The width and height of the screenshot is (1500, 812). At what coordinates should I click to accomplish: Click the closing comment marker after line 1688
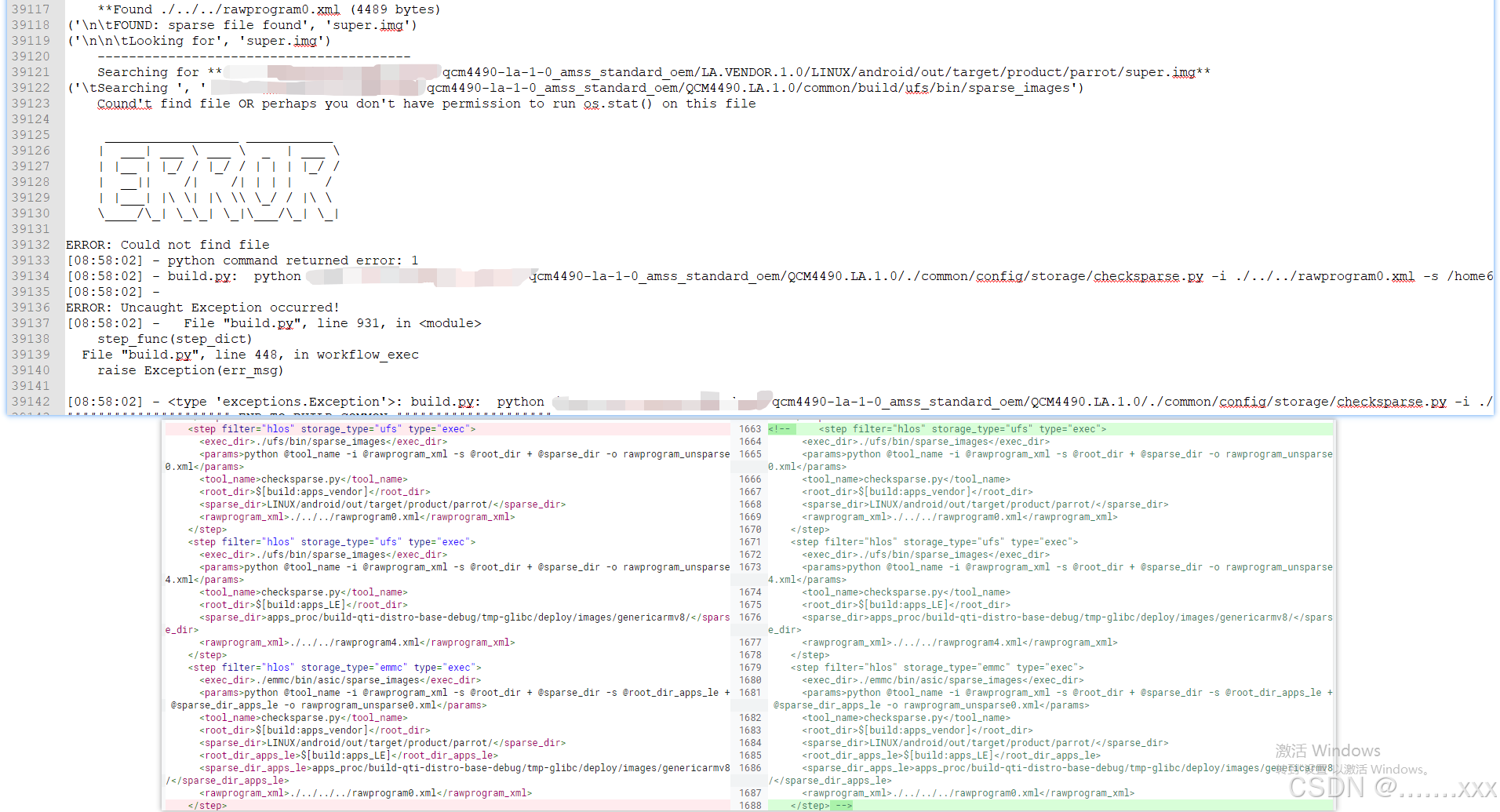coord(843,805)
